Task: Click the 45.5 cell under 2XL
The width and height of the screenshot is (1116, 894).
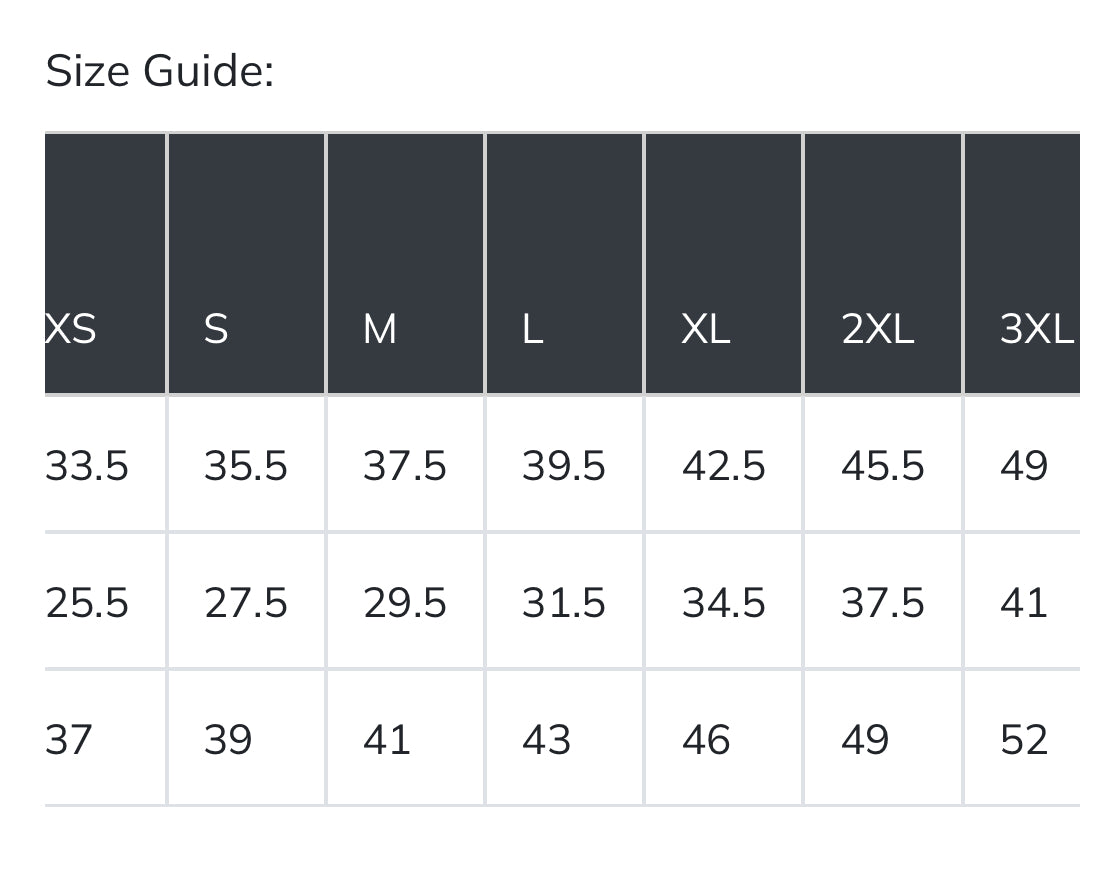Action: coord(883,466)
